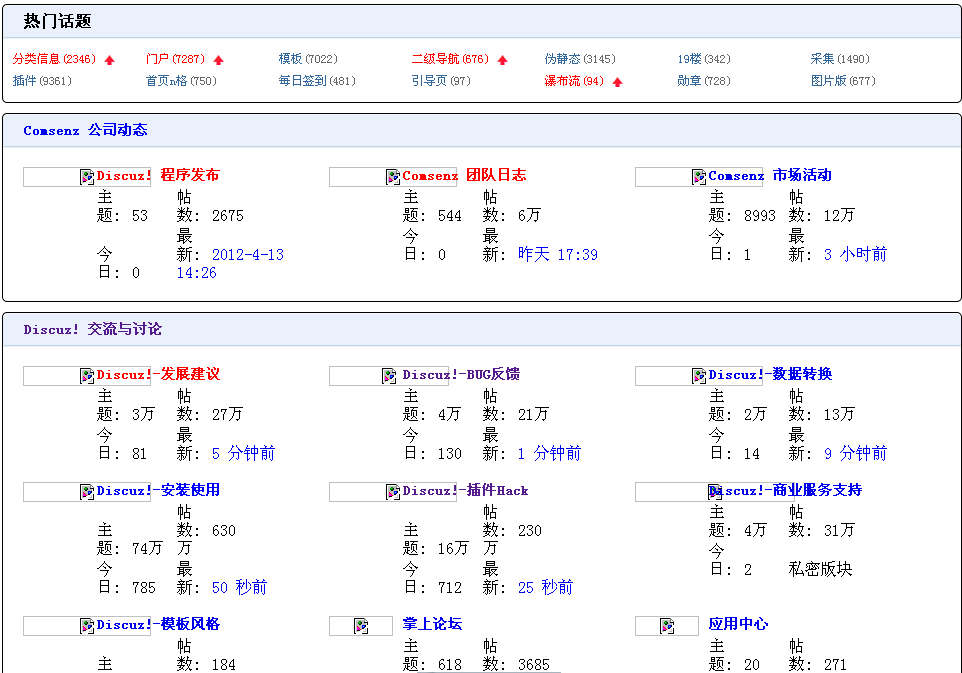Click red up arrow beside 二级导航
This screenshot has height=673, width=962.
pos(502,60)
